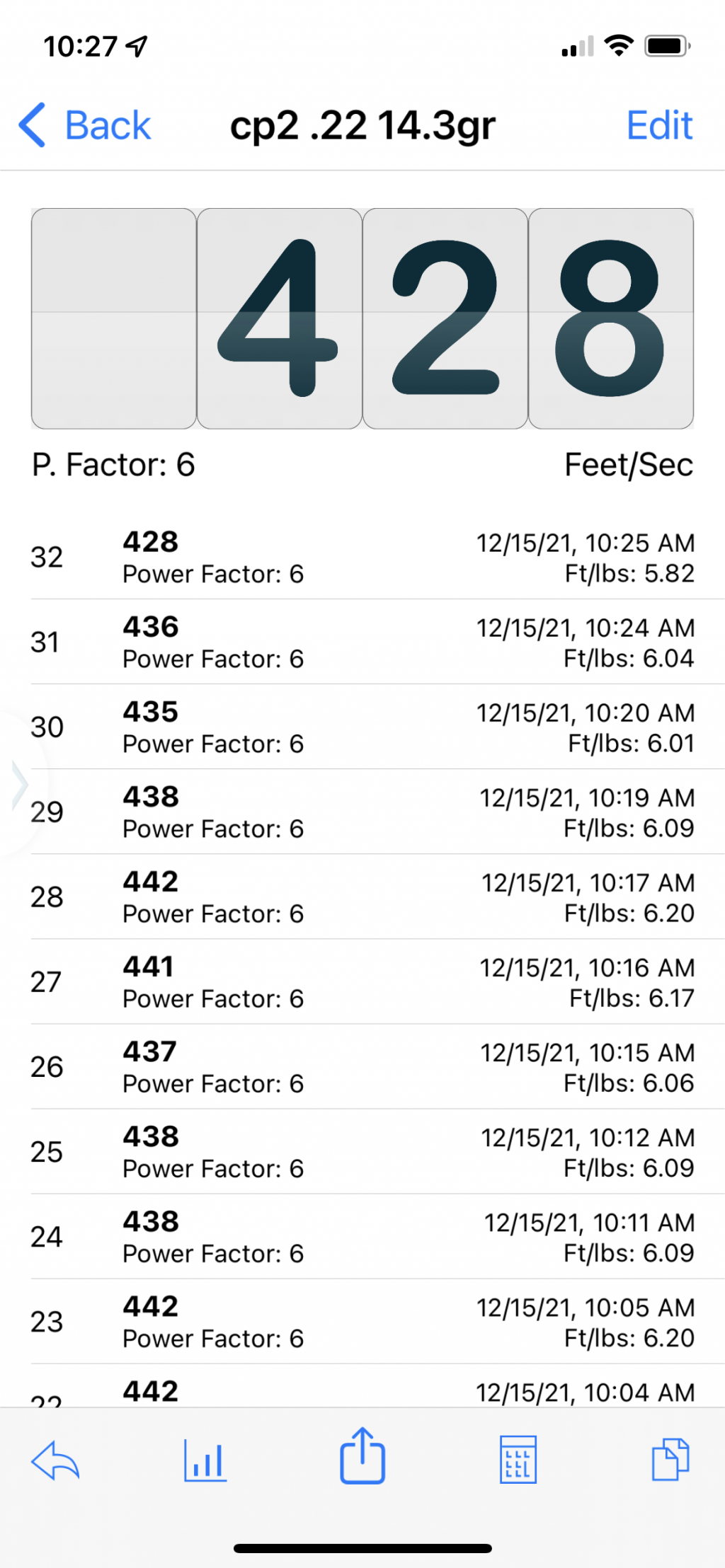Select shot 32 with velocity 428
This screenshot has height=1568, width=725.
tap(362, 557)
